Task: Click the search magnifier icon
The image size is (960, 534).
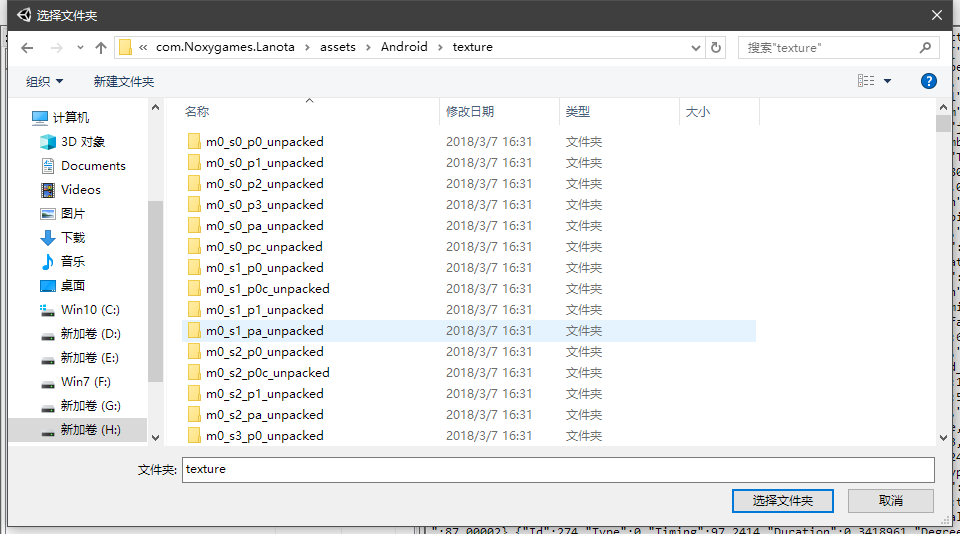Action: coord(925,47)
